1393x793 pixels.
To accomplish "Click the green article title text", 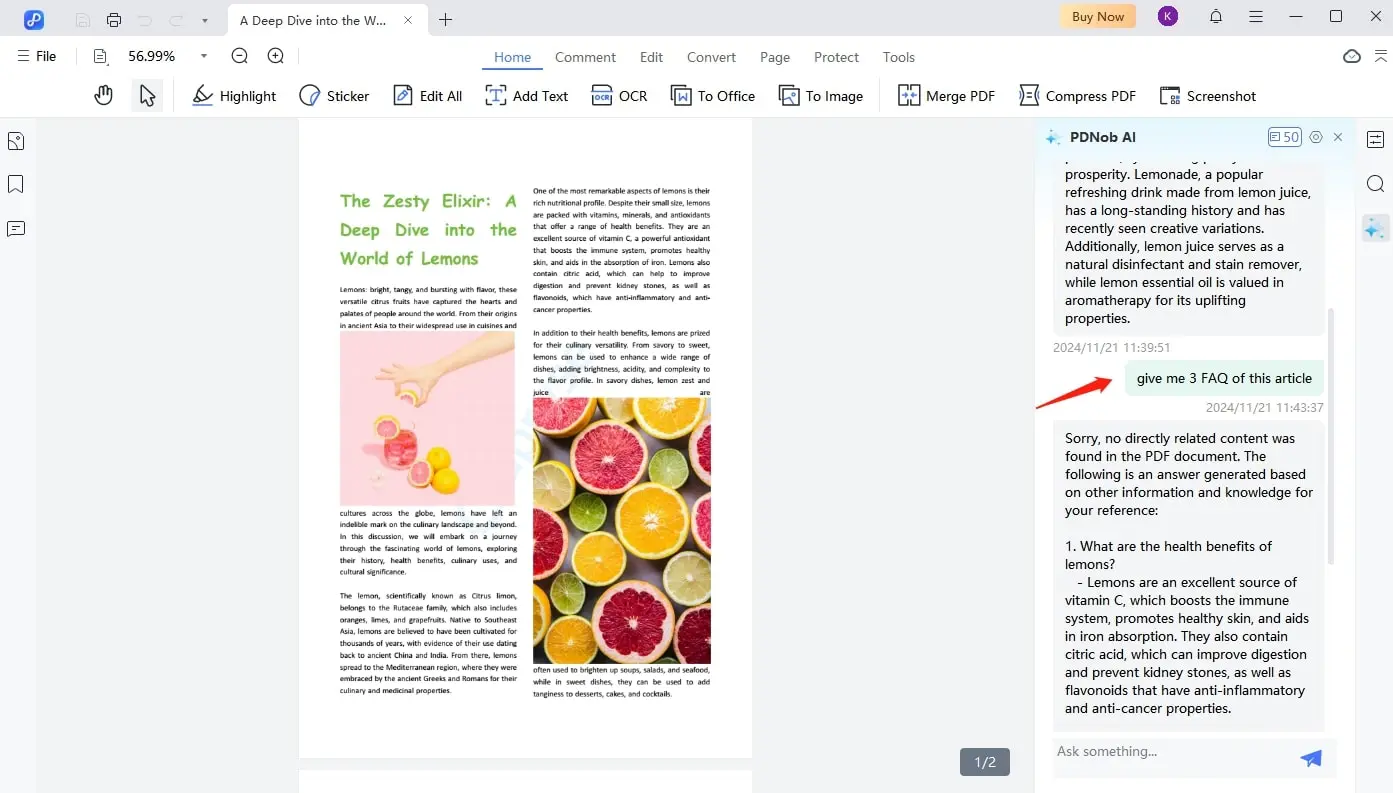I will pyautogui.click(x=428, y=230).
